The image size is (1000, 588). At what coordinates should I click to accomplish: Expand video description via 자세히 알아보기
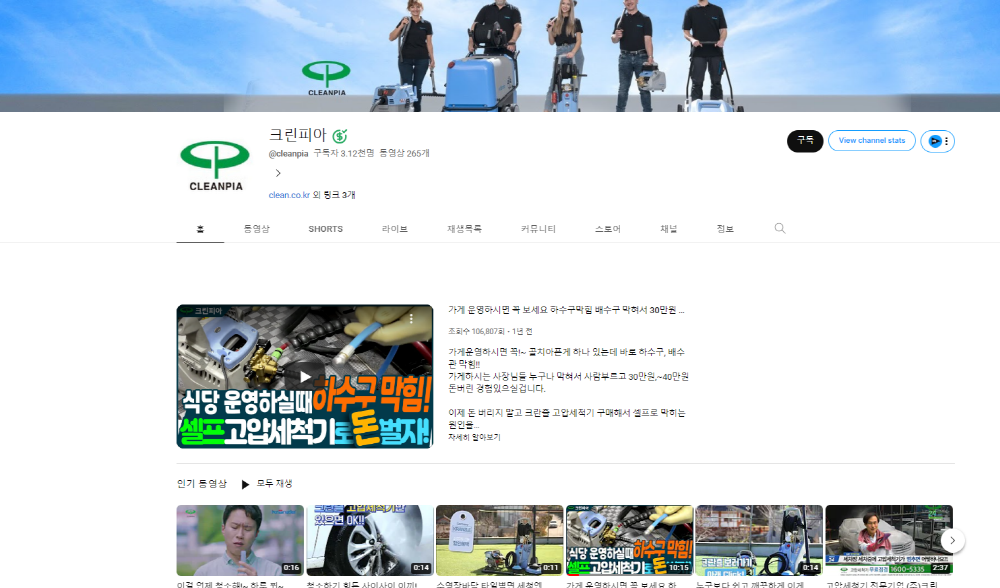[474, 437]
